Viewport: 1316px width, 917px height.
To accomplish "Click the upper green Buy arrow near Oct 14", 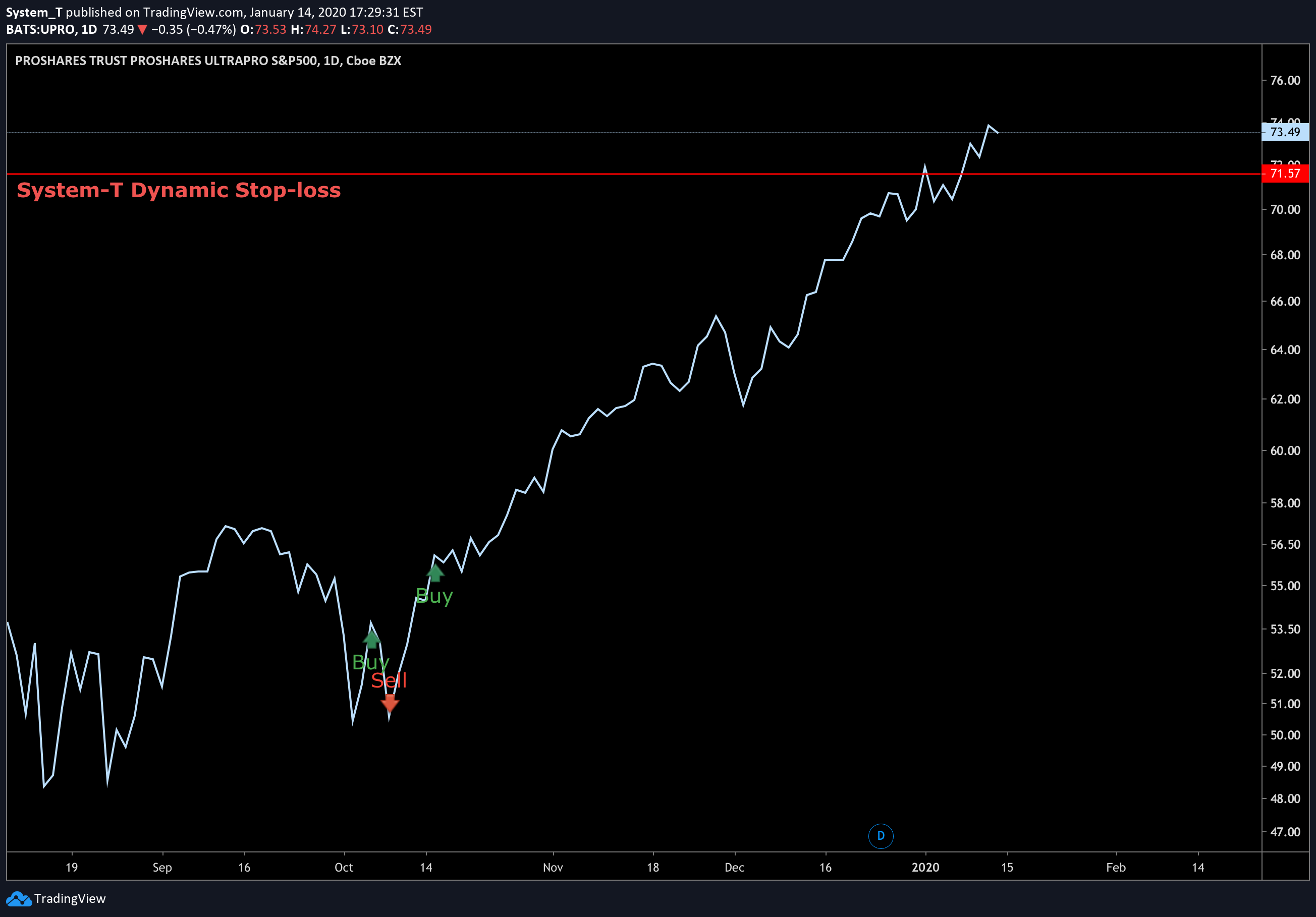I will pyautogui.click(x=435, y=573).
